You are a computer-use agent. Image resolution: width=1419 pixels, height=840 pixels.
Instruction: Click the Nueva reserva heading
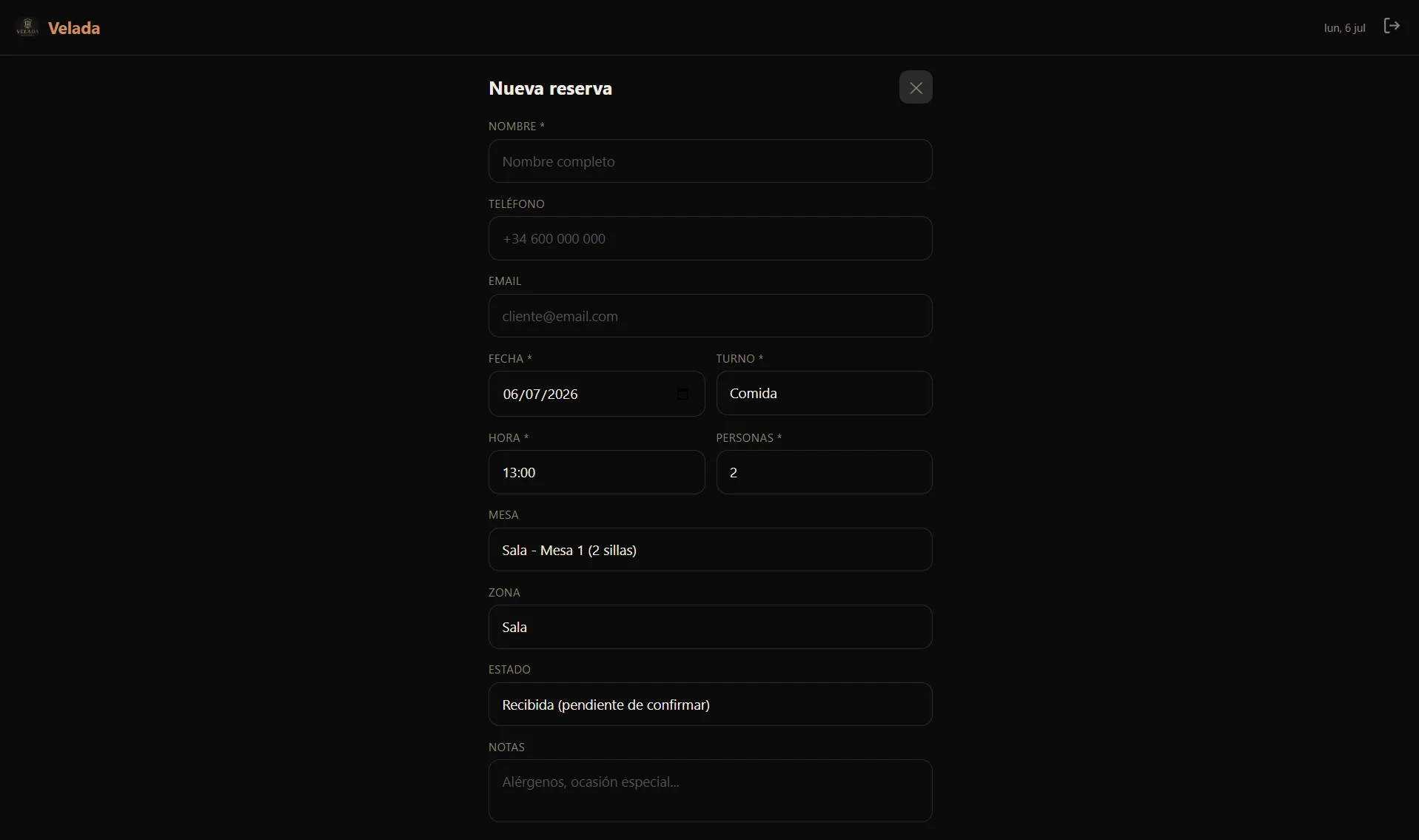550,88
